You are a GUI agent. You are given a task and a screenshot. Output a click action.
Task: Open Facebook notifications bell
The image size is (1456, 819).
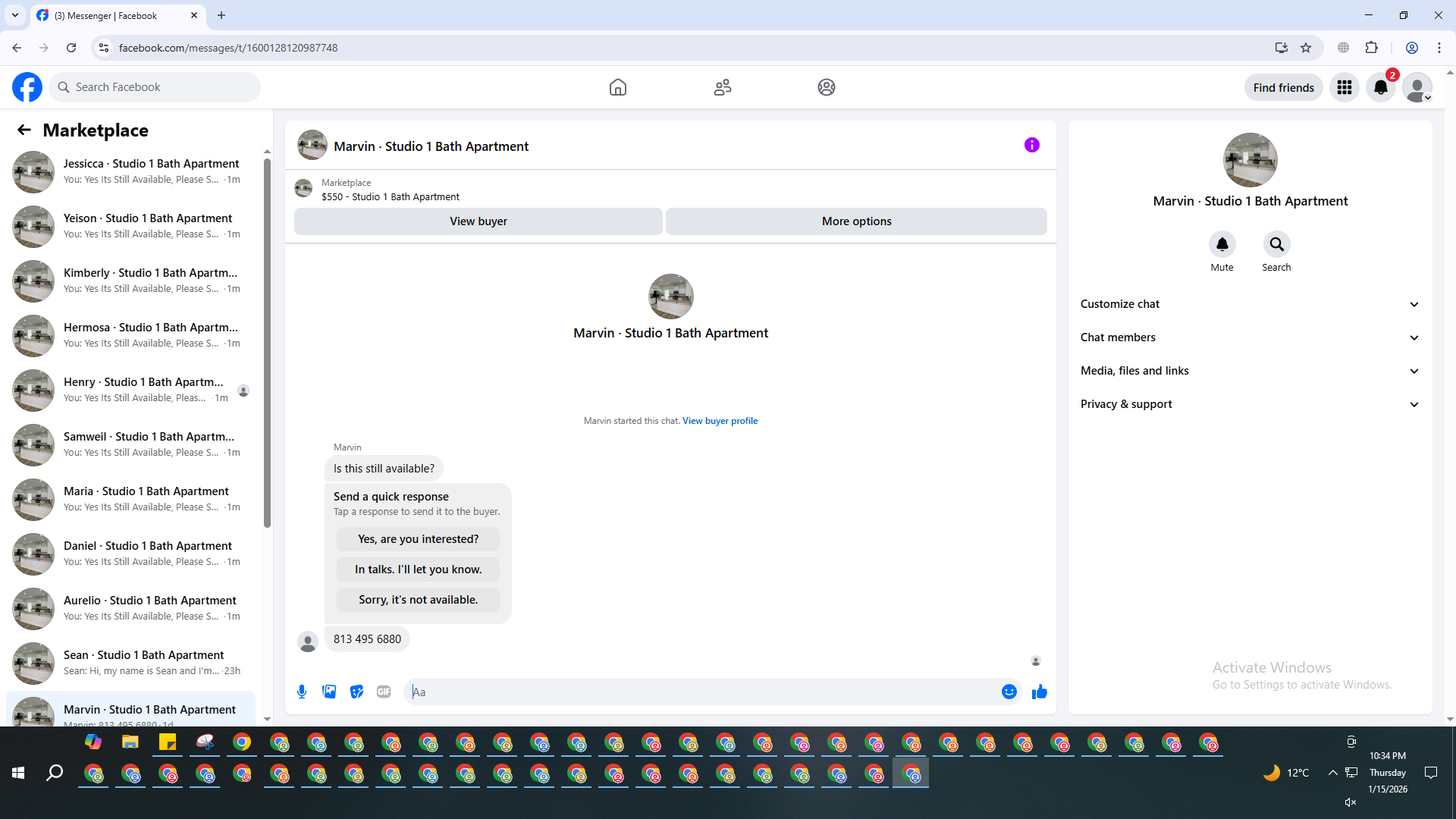[1380, 87]
